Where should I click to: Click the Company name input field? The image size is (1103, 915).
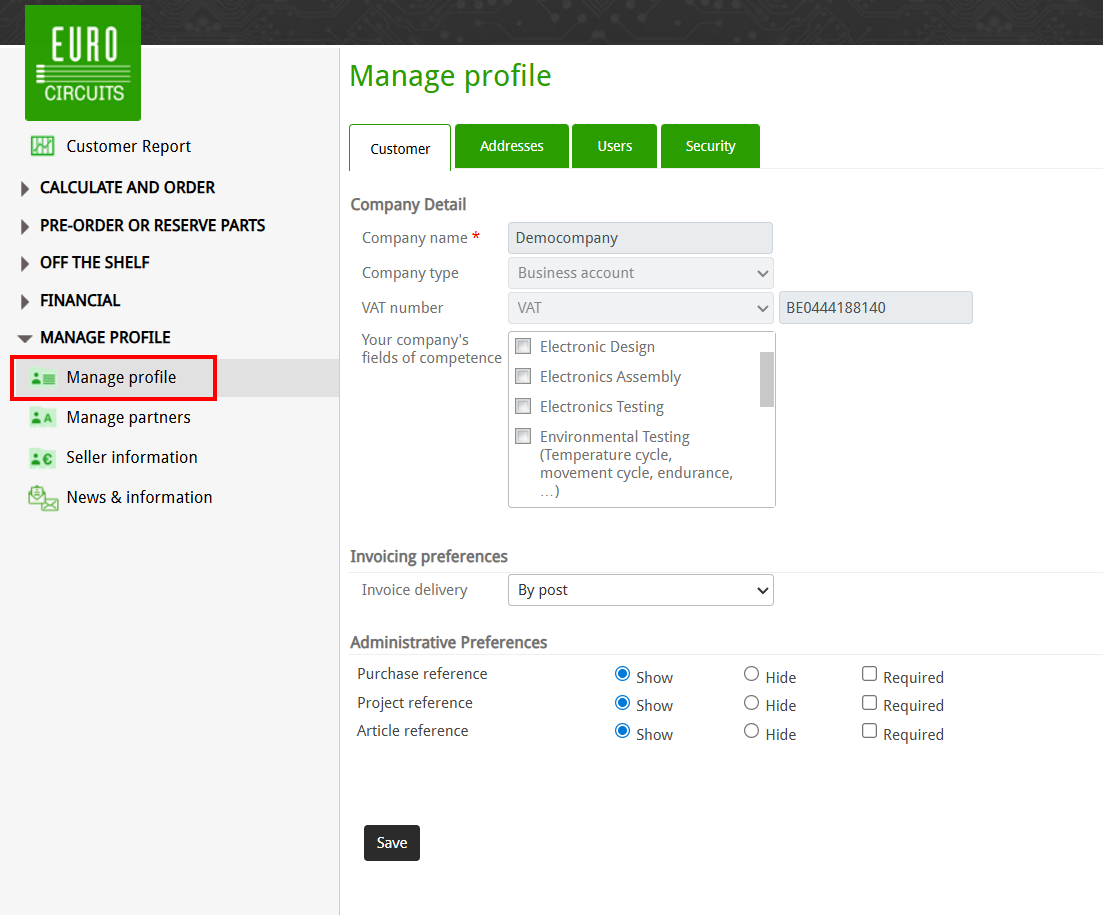[x=640, y=238]
